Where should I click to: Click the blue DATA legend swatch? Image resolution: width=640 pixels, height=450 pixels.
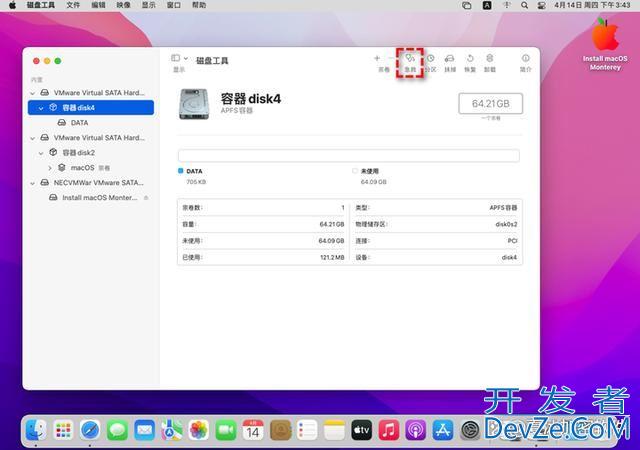(x=181, y=171)
